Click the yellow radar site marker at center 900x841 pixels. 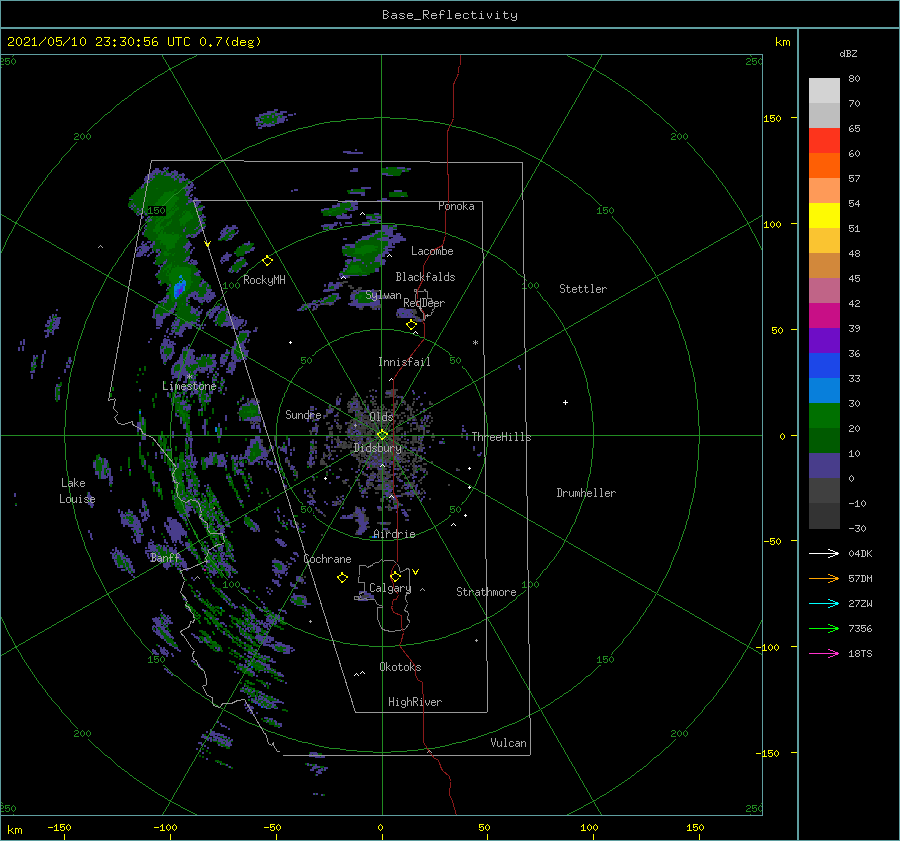click(x=382, y=435)
